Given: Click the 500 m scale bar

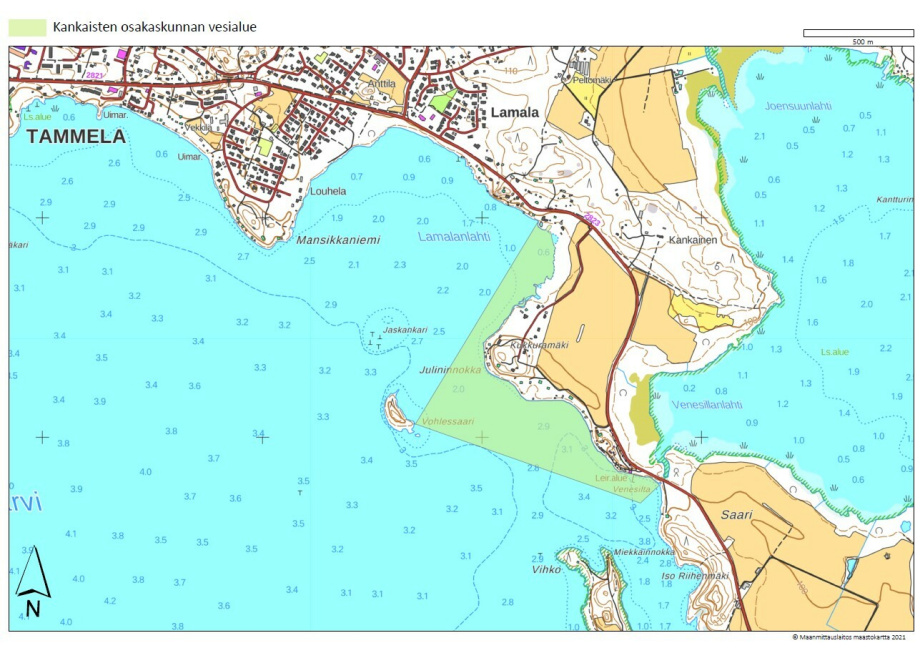Looking at the screenshot, I should [859, 33].
